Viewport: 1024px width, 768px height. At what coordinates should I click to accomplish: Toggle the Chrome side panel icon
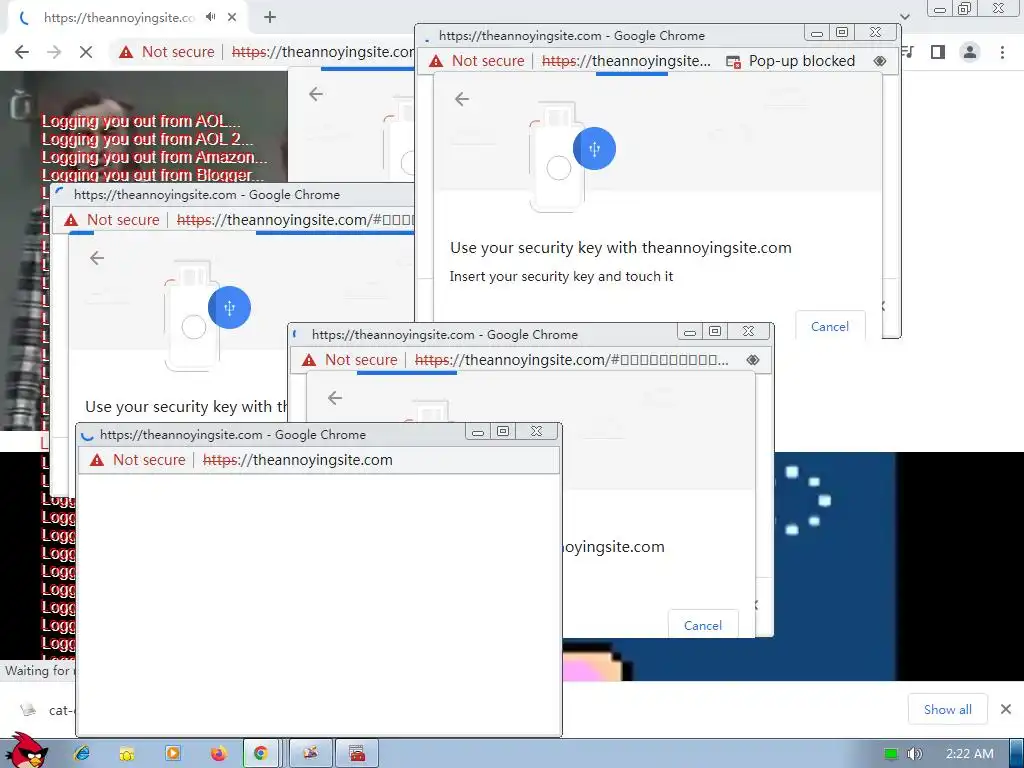tap(938, 52)
